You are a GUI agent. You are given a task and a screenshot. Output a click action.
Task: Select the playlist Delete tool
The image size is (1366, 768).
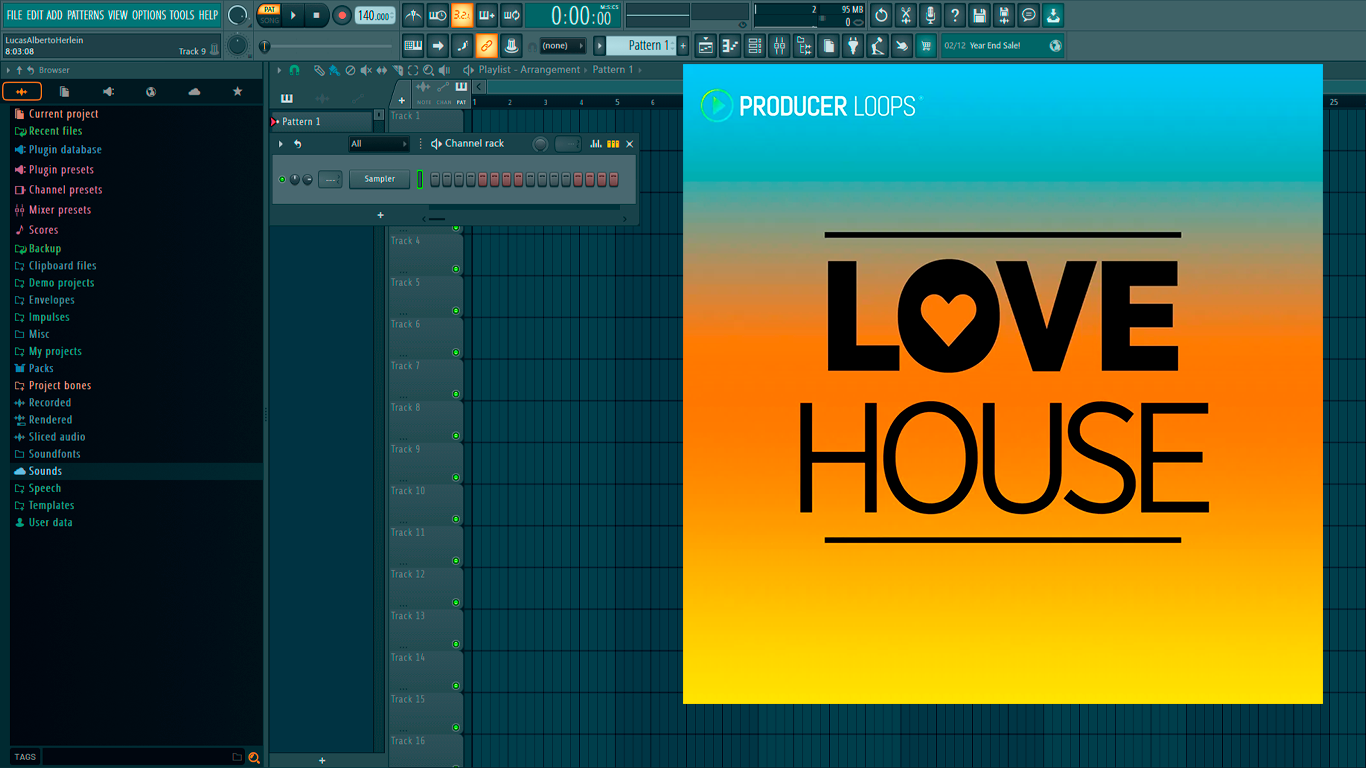[350, 70]
